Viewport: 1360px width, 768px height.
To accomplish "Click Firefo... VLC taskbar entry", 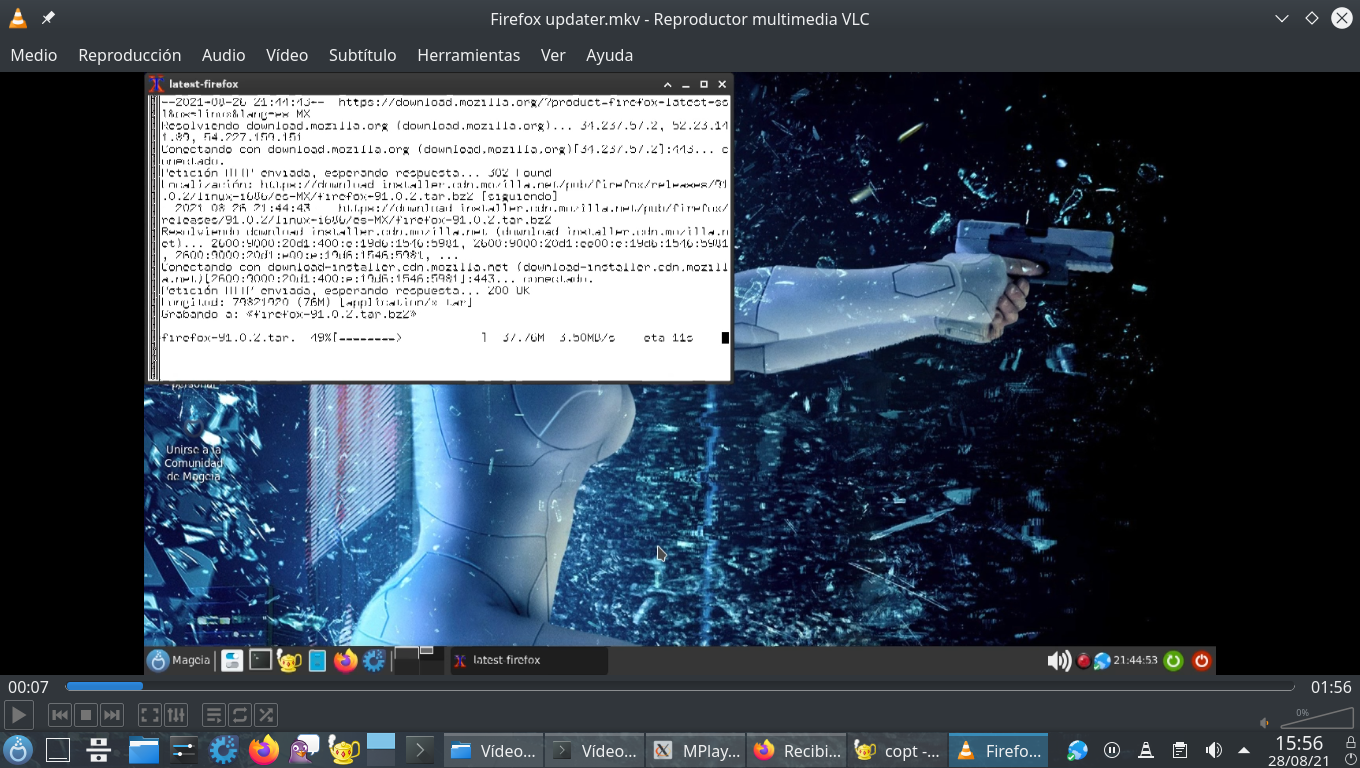I will (x=998, y=750).
